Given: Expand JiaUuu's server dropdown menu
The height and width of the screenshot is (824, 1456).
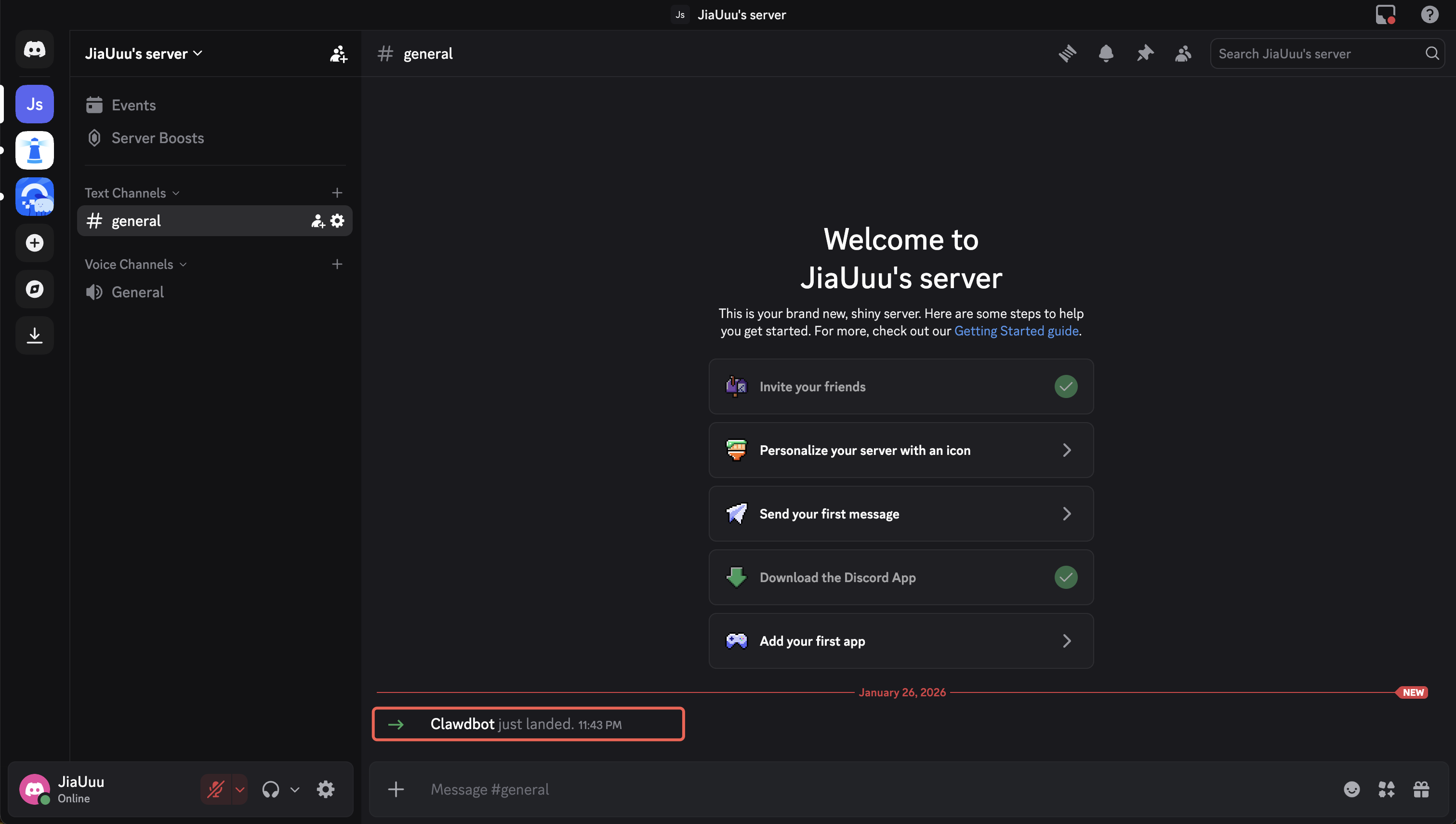Looking at the screenshot, I should tap(144, 54).
